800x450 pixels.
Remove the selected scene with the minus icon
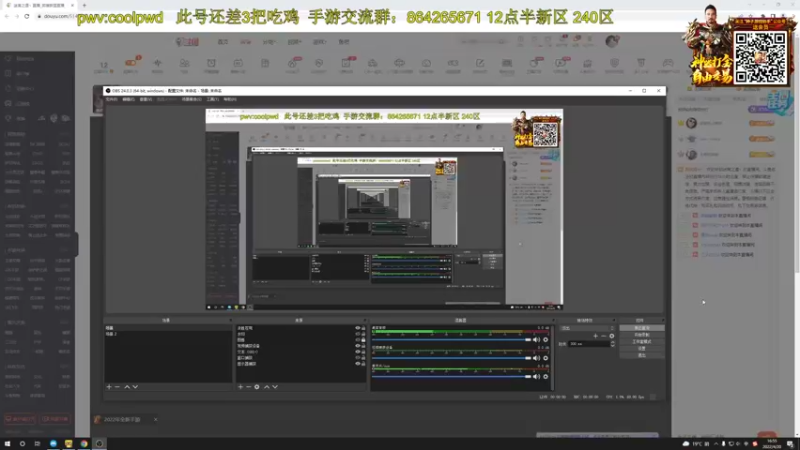[x=117, y=387]
